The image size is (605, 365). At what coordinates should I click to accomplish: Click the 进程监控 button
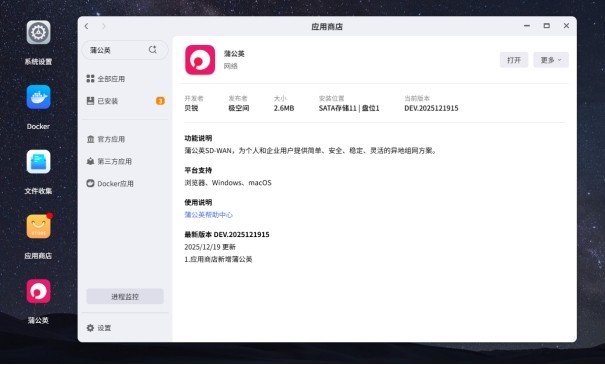coord(125,296)
